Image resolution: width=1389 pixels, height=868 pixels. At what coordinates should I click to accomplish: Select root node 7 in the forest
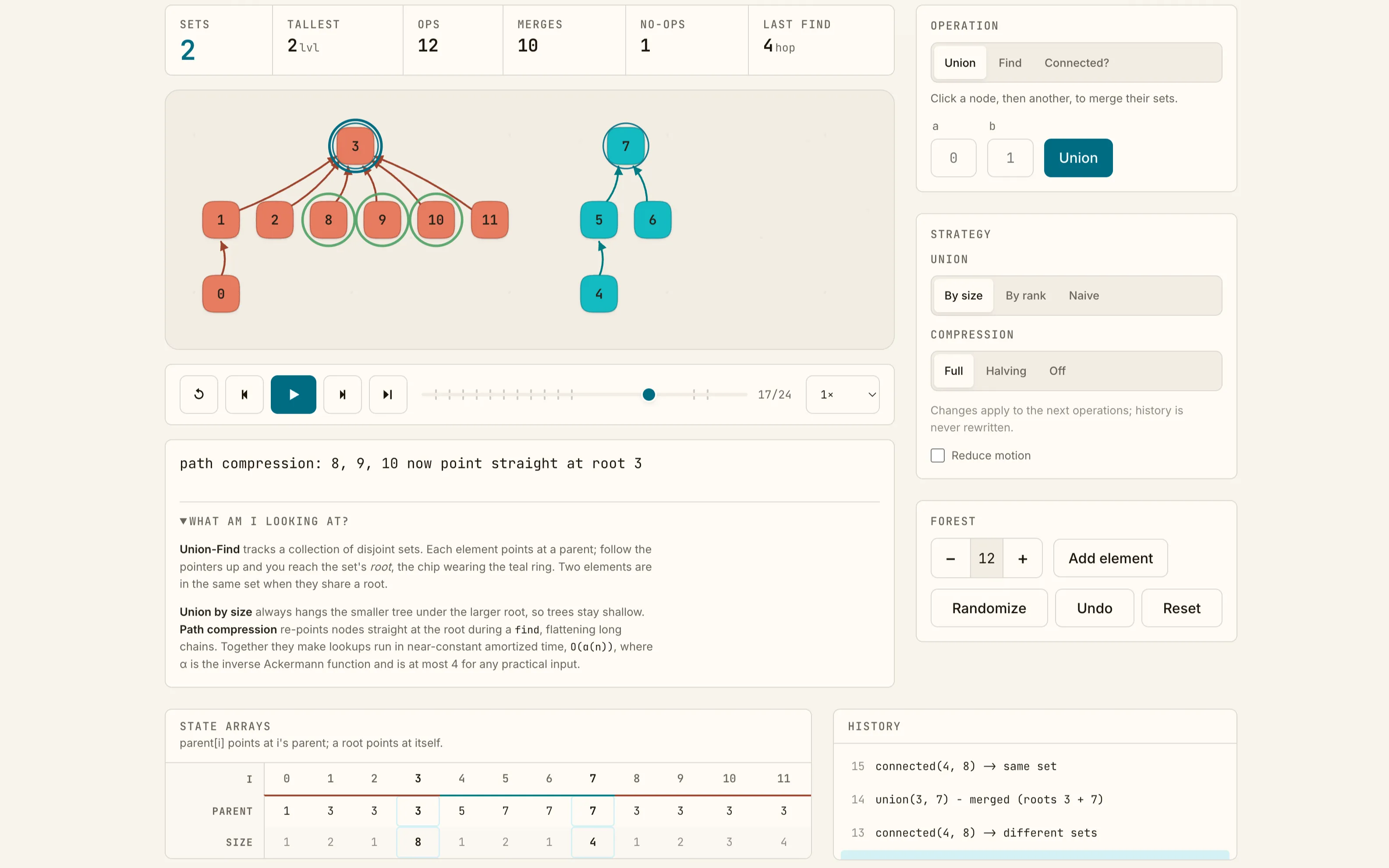(626, 146)
